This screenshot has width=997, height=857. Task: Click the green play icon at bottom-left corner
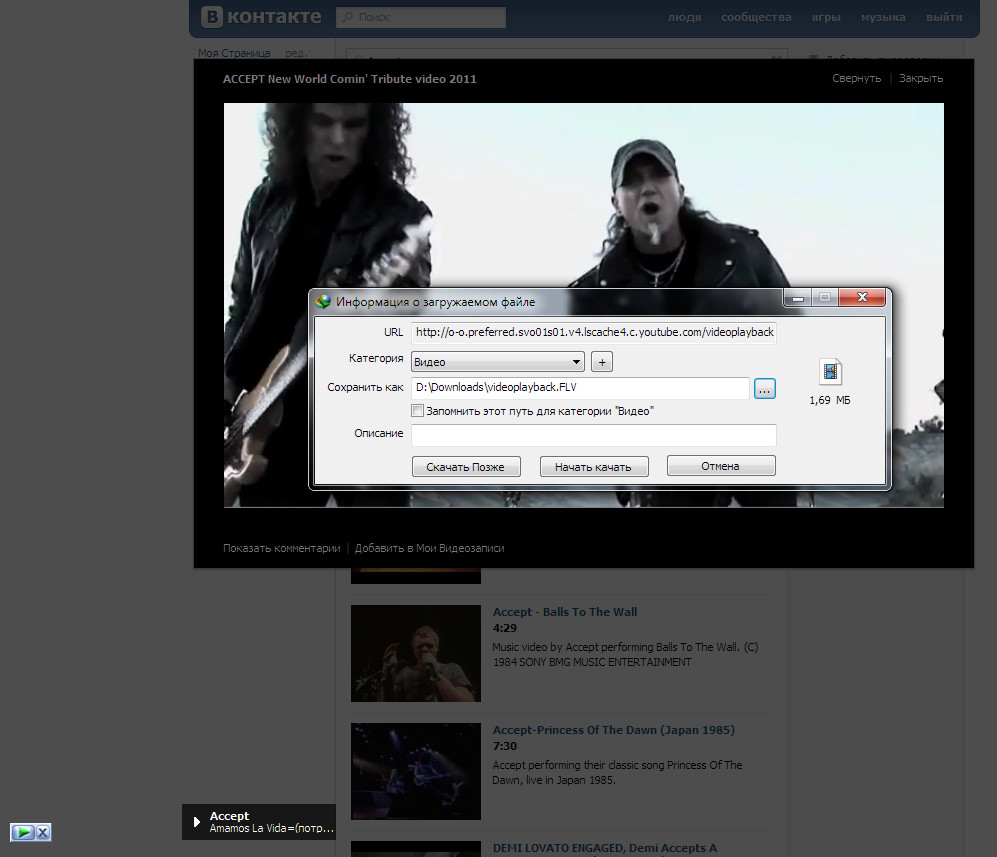(22, 832)
